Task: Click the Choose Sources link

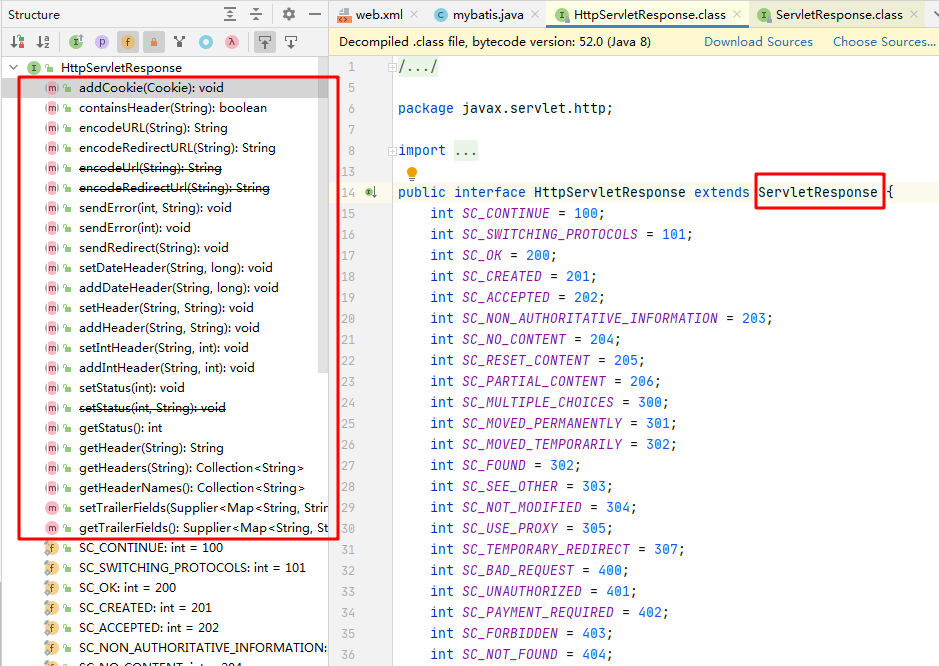Action: [x=884, y=42]
